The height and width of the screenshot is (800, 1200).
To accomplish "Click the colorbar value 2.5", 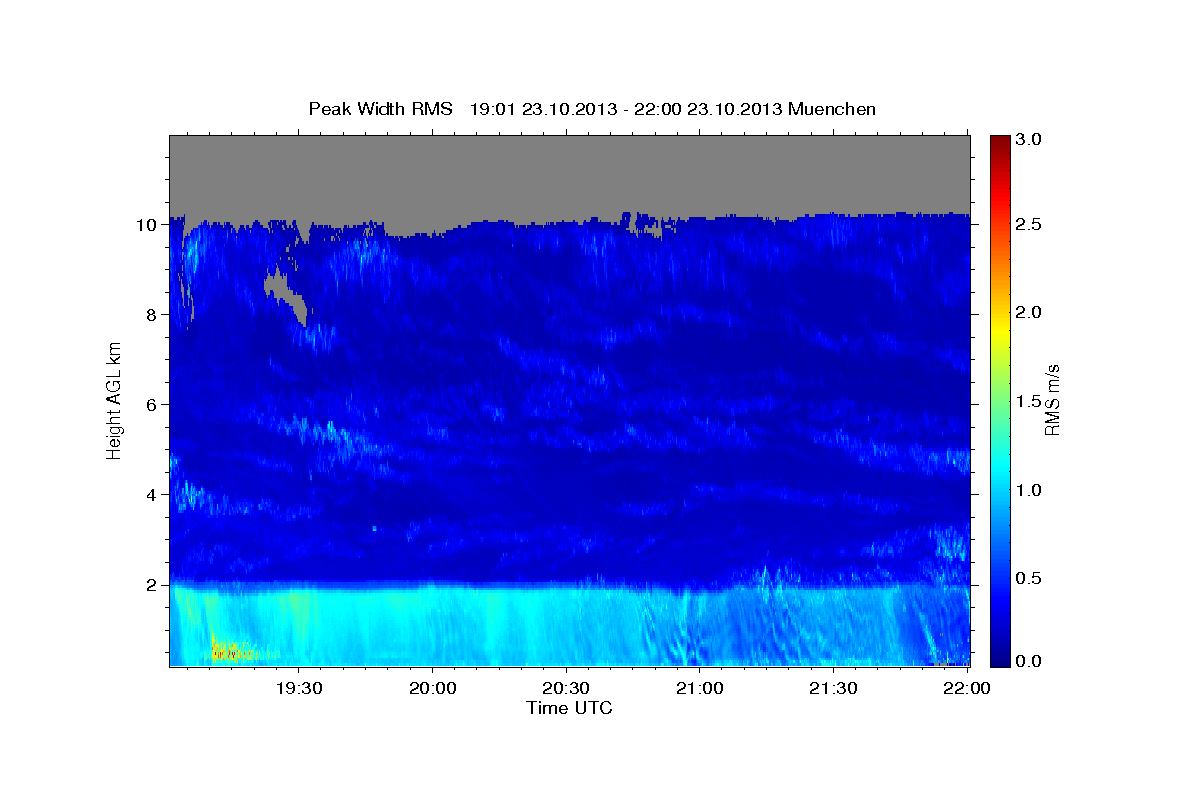I will tap(1030, 224).
